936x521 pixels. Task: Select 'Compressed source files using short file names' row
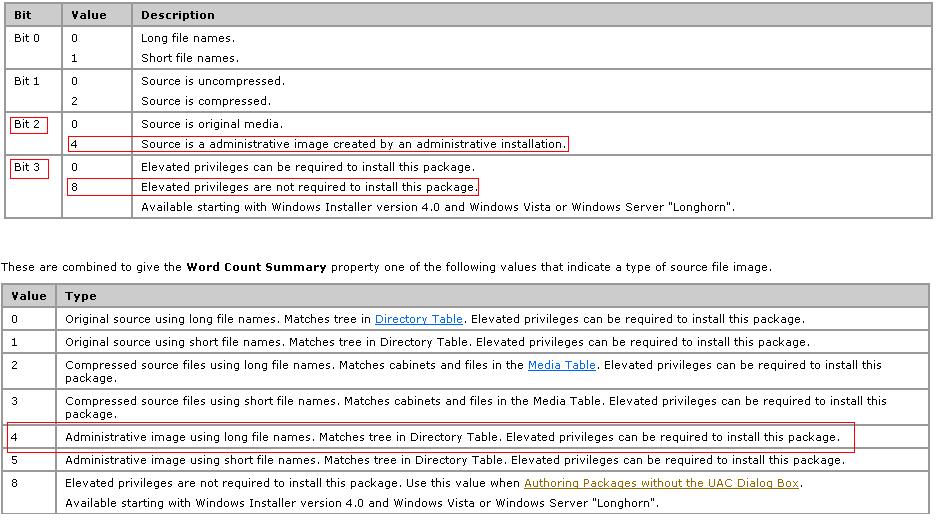pyautogui.click(x=475, y=407)
